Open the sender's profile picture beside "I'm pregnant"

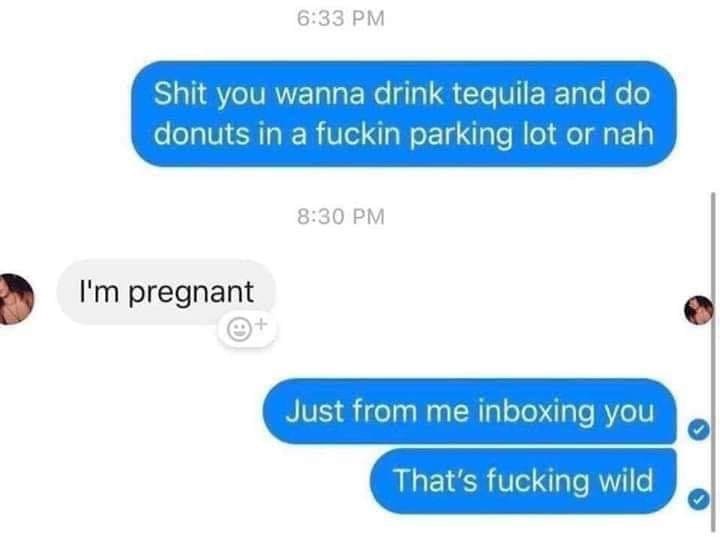coord(16,299)
